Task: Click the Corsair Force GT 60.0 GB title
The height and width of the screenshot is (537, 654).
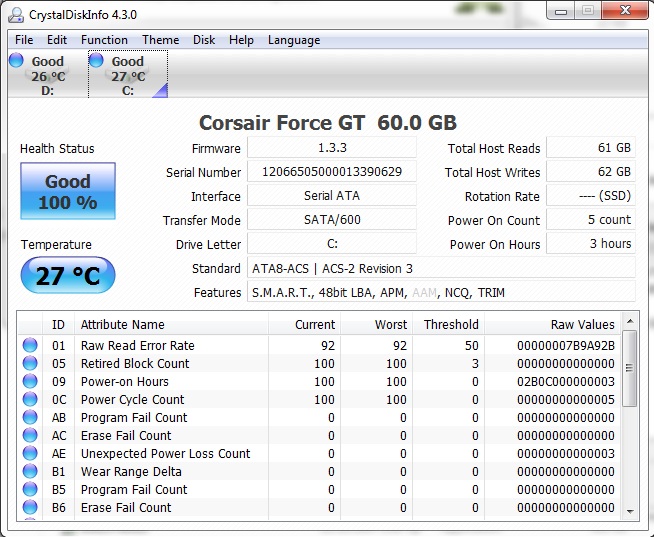Action: click(x=328, y=123)
